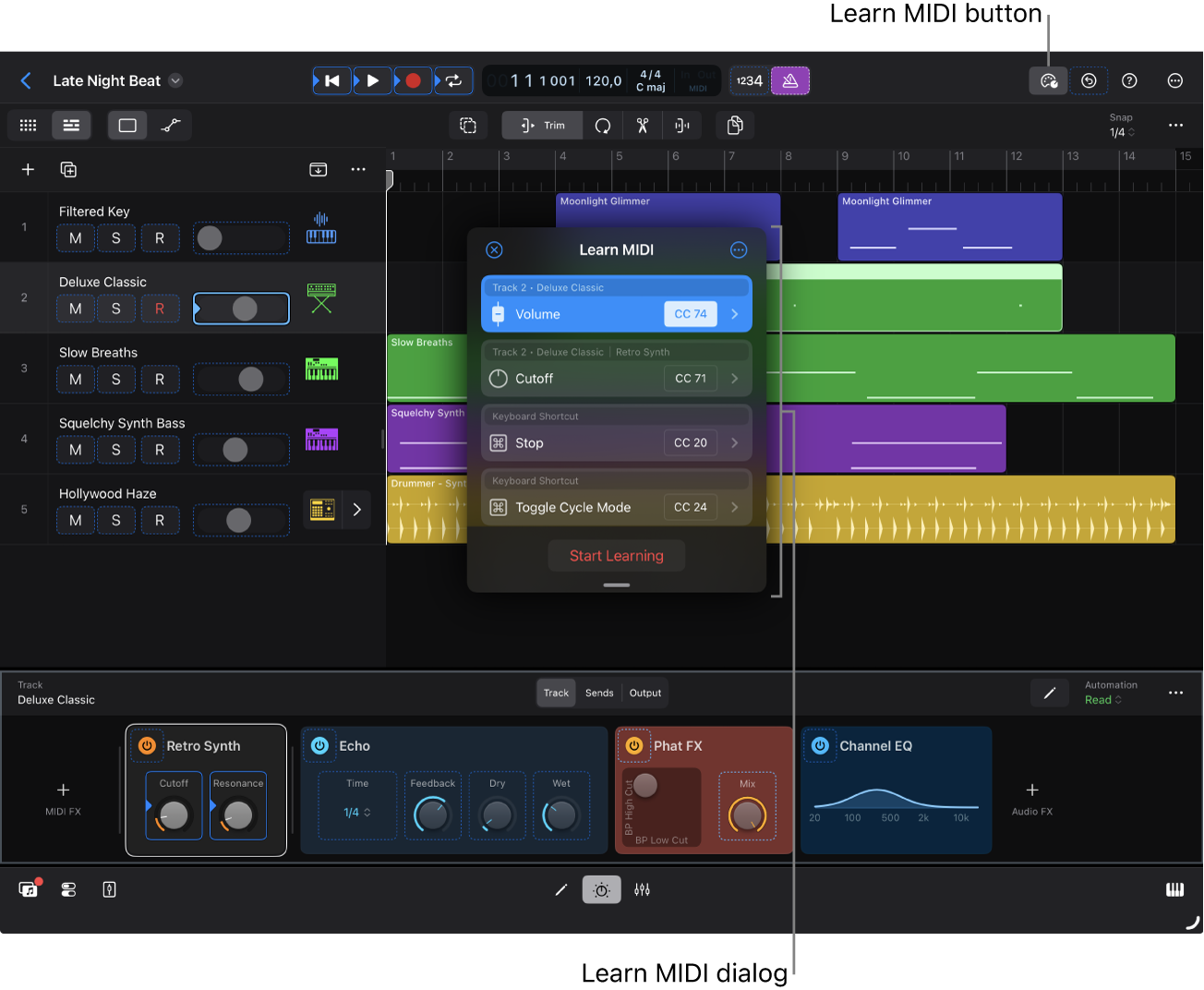Open the mixer faders view icon

pyautogui.click(x=642, y=889)
